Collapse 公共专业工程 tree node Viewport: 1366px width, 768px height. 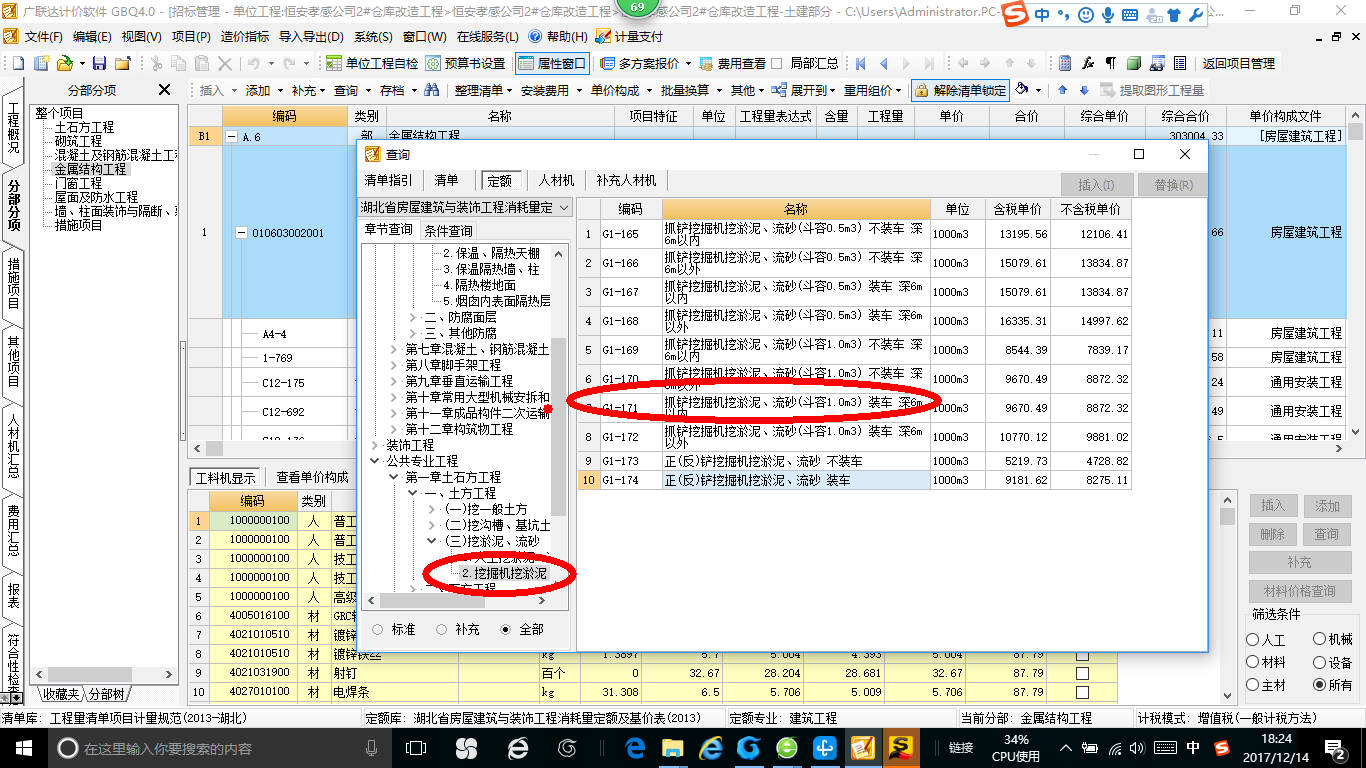tap(376, 461)
